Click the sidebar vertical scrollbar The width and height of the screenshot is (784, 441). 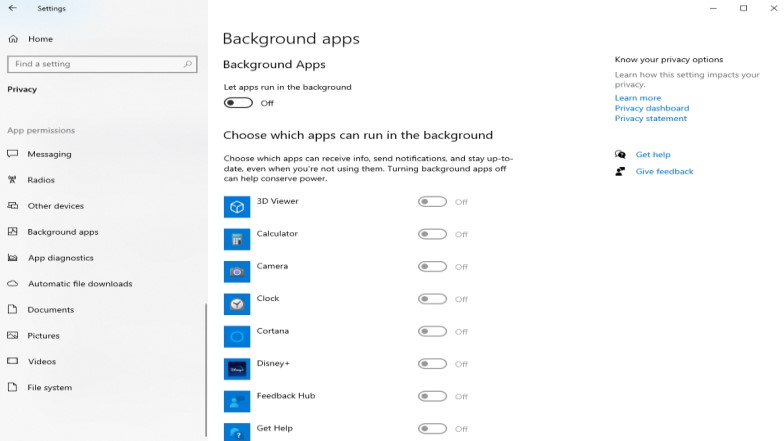pyautogui.click(x=206, y=370)
